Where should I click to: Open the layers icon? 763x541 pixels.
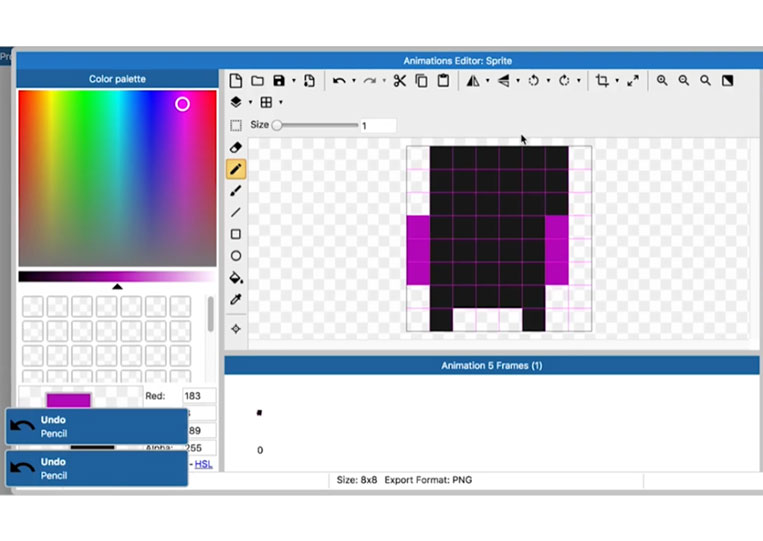coord(236,102)
